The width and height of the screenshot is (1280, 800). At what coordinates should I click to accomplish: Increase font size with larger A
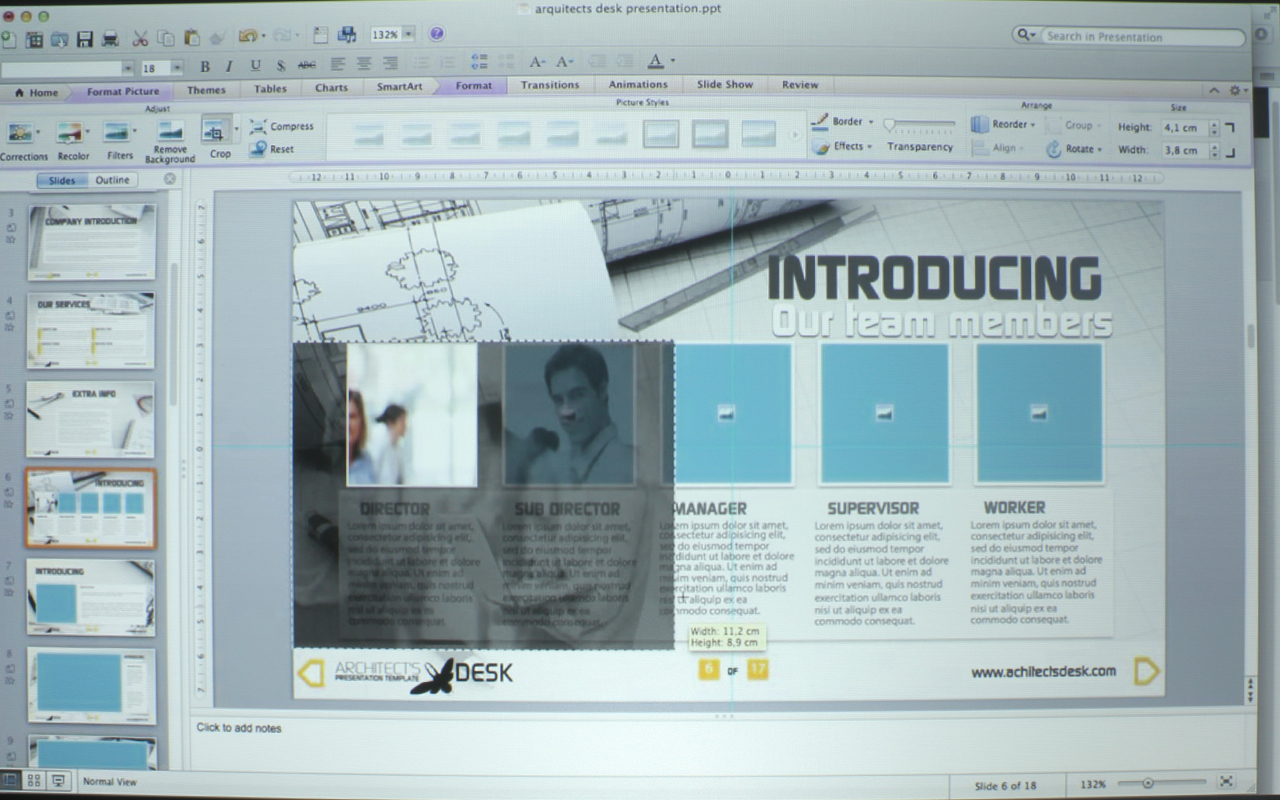tap(538, 62)
